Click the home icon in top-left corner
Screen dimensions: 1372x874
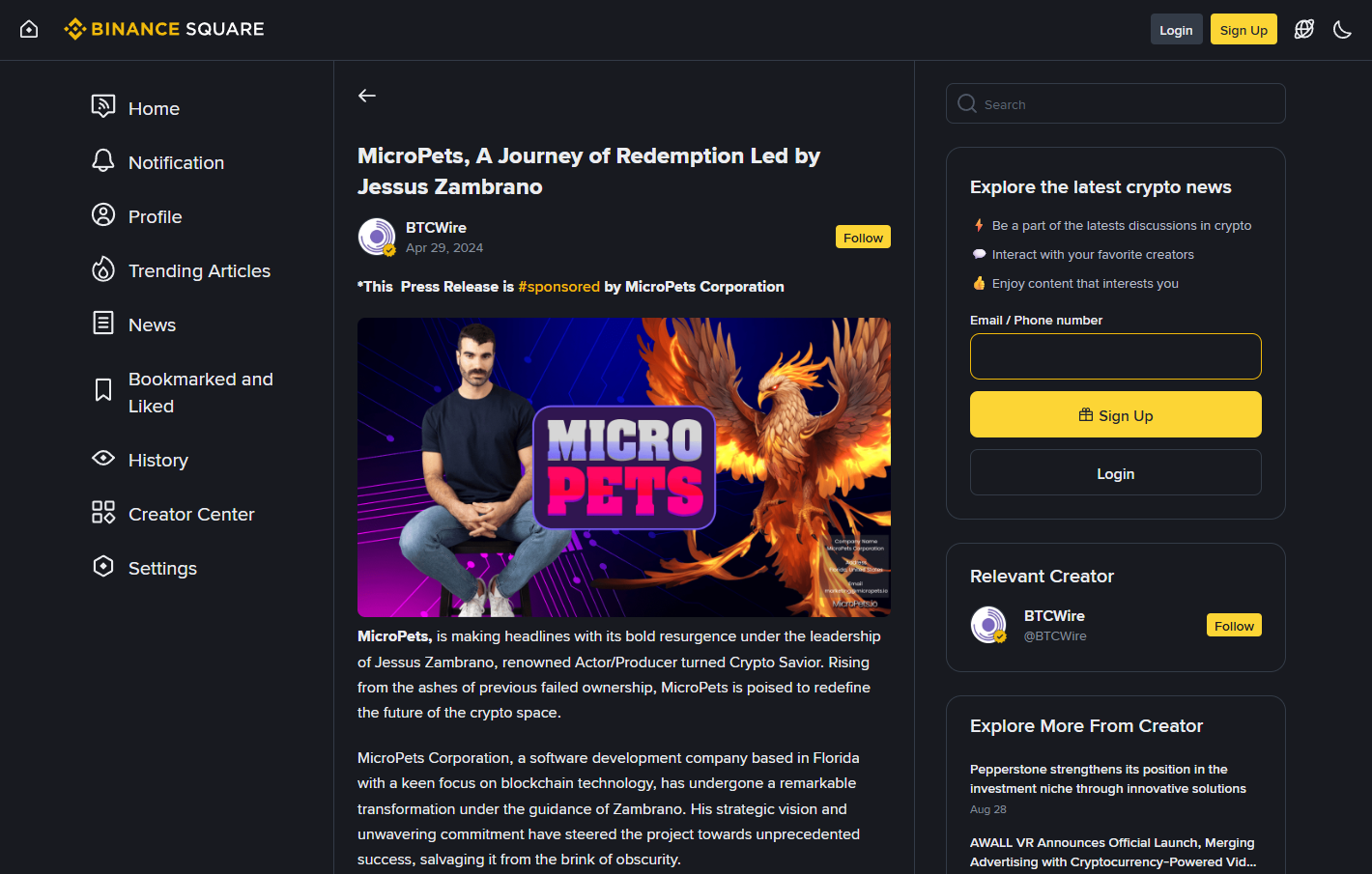pyautogui.click(x=29, y=30)
